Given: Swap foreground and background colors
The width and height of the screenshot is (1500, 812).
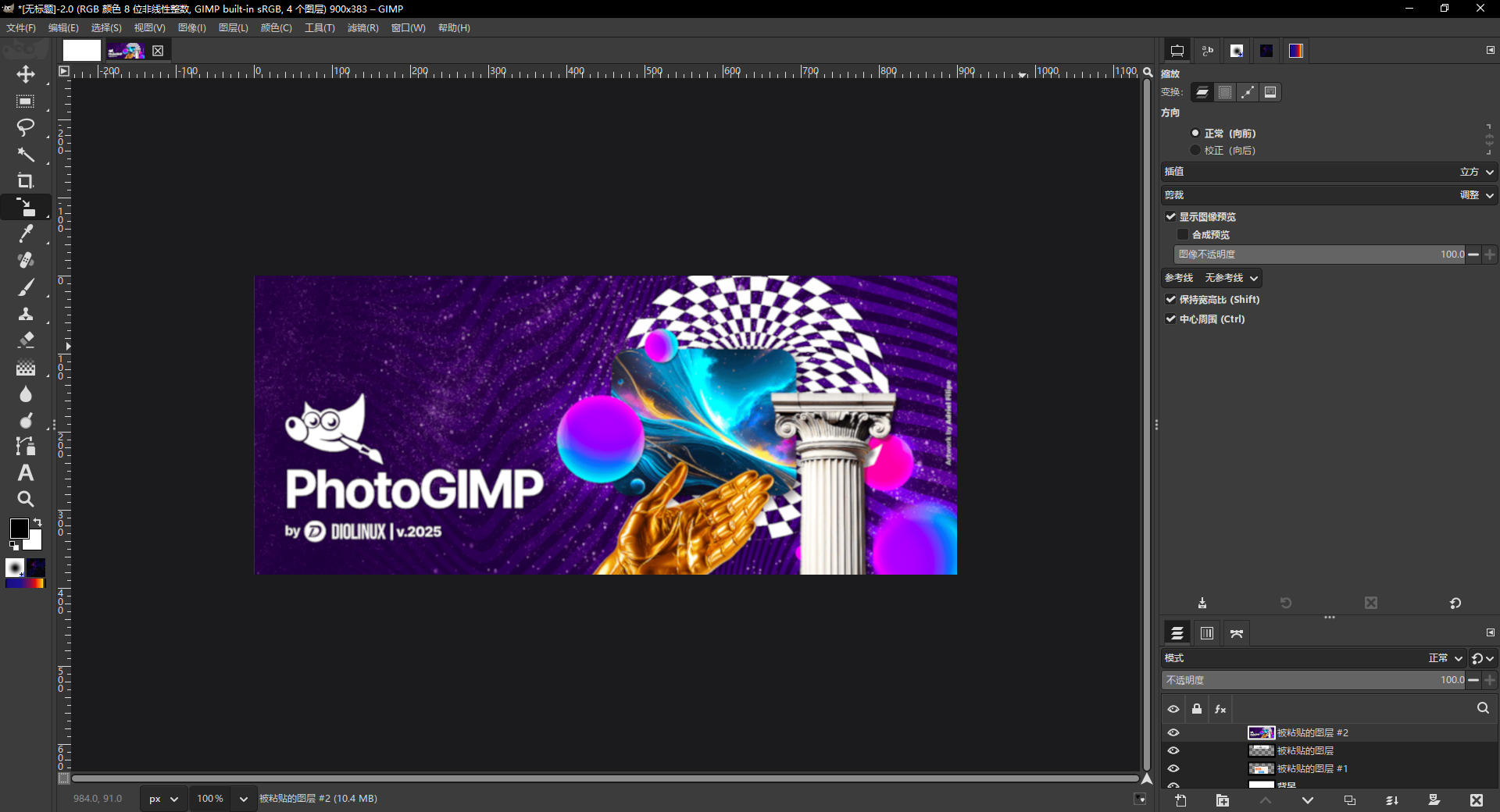Looking at the screenshot, I should (37, 522).
